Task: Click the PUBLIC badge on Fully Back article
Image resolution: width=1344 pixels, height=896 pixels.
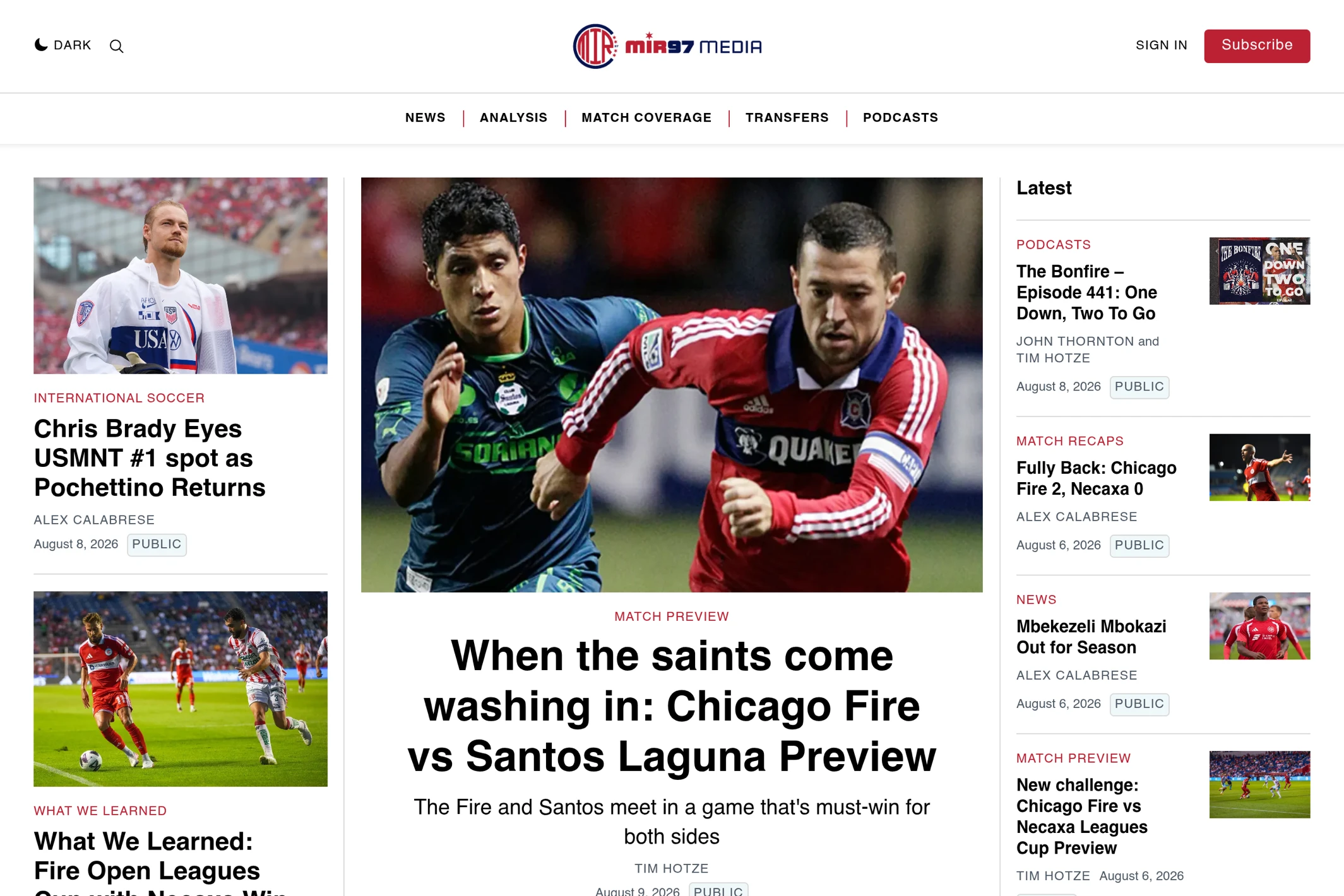Action: (1139, 545)
